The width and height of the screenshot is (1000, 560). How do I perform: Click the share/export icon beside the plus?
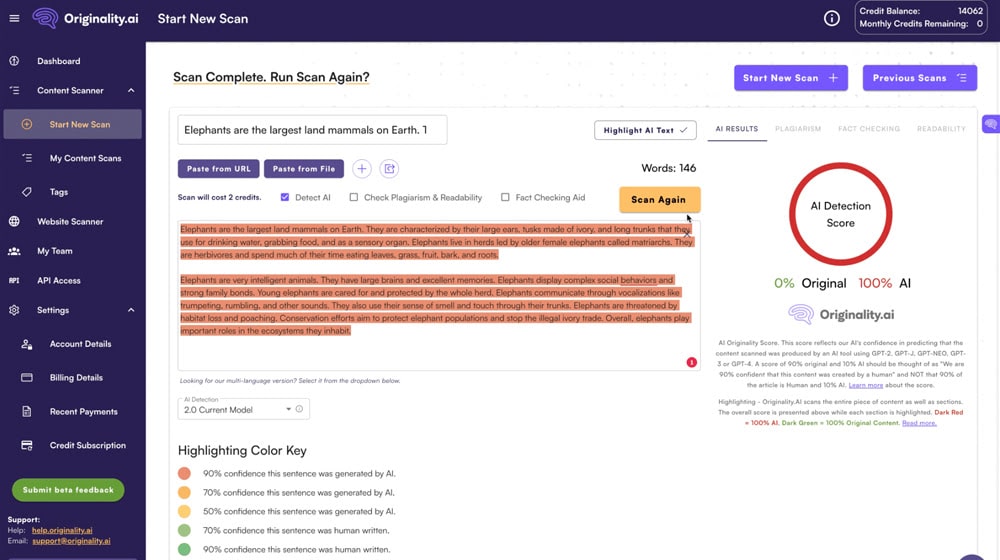click(x=389, y=168)
